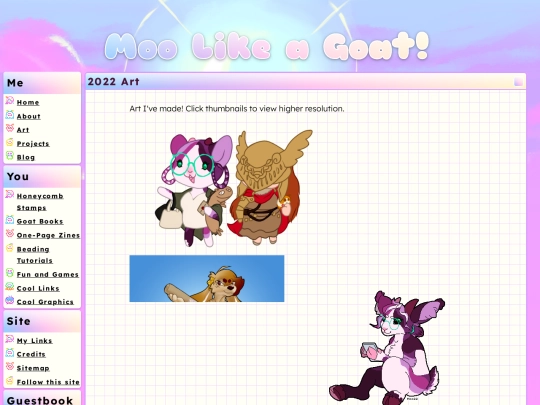Viewport: 540px width, 405px height.
Task: Click the Me section header
Action: pyautogui.click(x=42, y=83)
